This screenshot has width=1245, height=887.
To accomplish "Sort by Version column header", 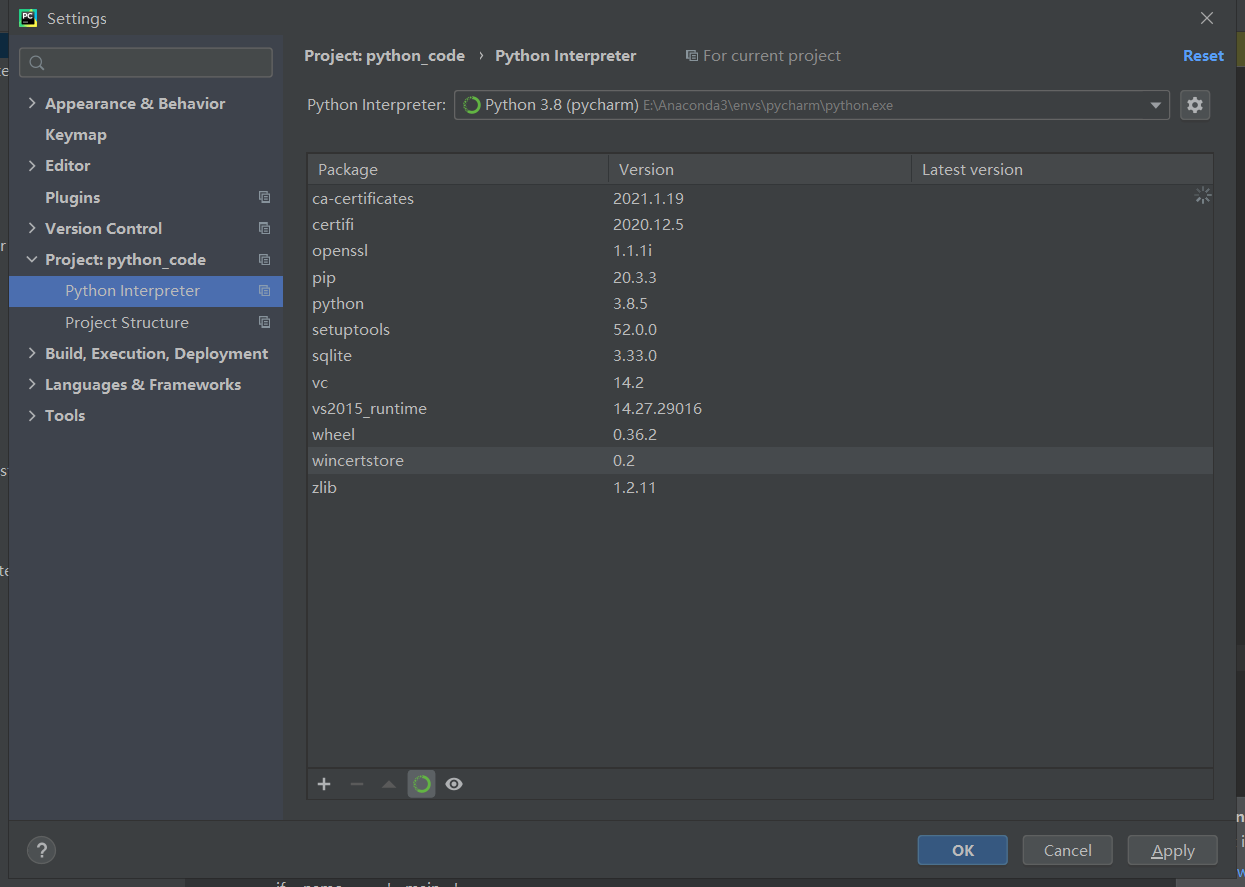I will point(760,169).
